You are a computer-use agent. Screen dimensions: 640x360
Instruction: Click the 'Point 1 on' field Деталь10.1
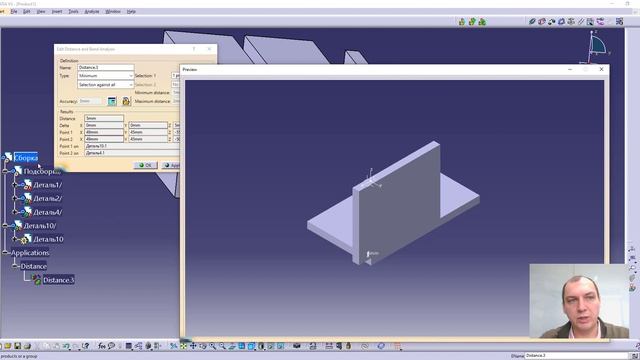tap(132, 146)
